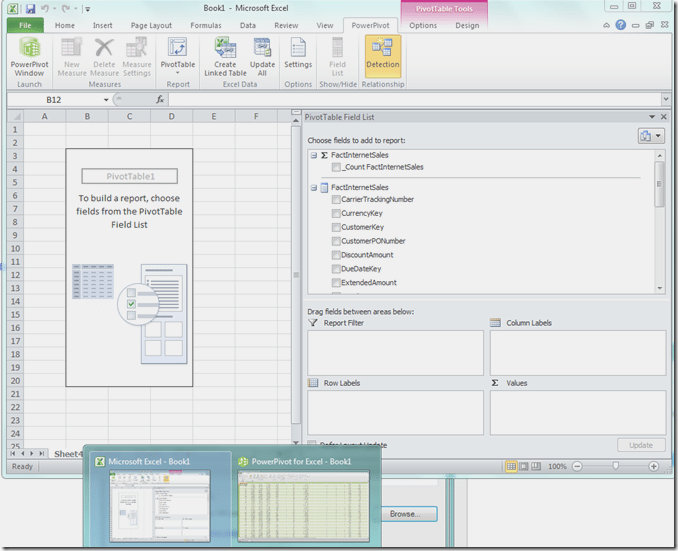Open PowerPivot Settings
Image resolution: width=678 pixels, height=551 pixels.
tap(298, 54)
